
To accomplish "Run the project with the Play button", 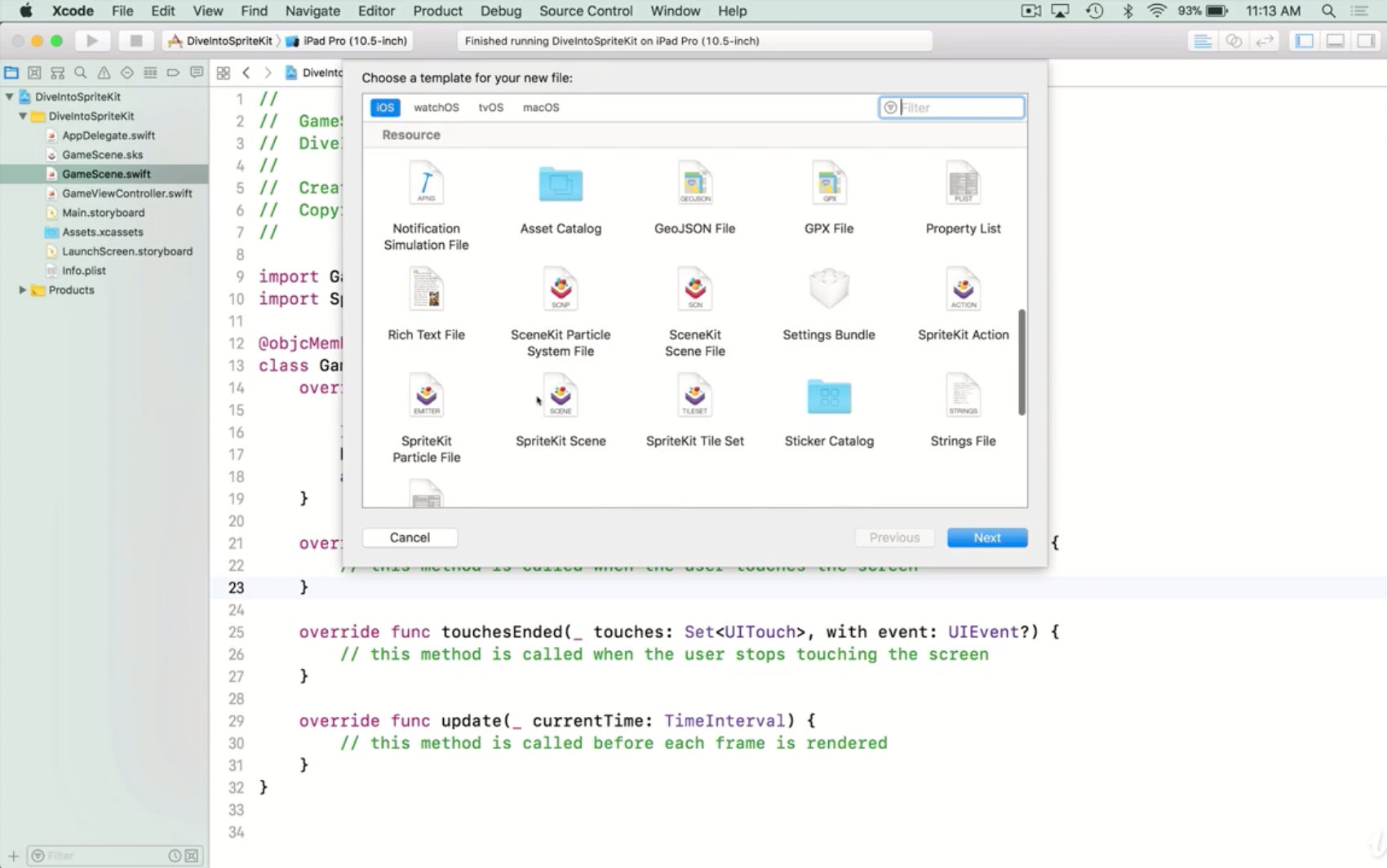I will [x=92, y=41].
